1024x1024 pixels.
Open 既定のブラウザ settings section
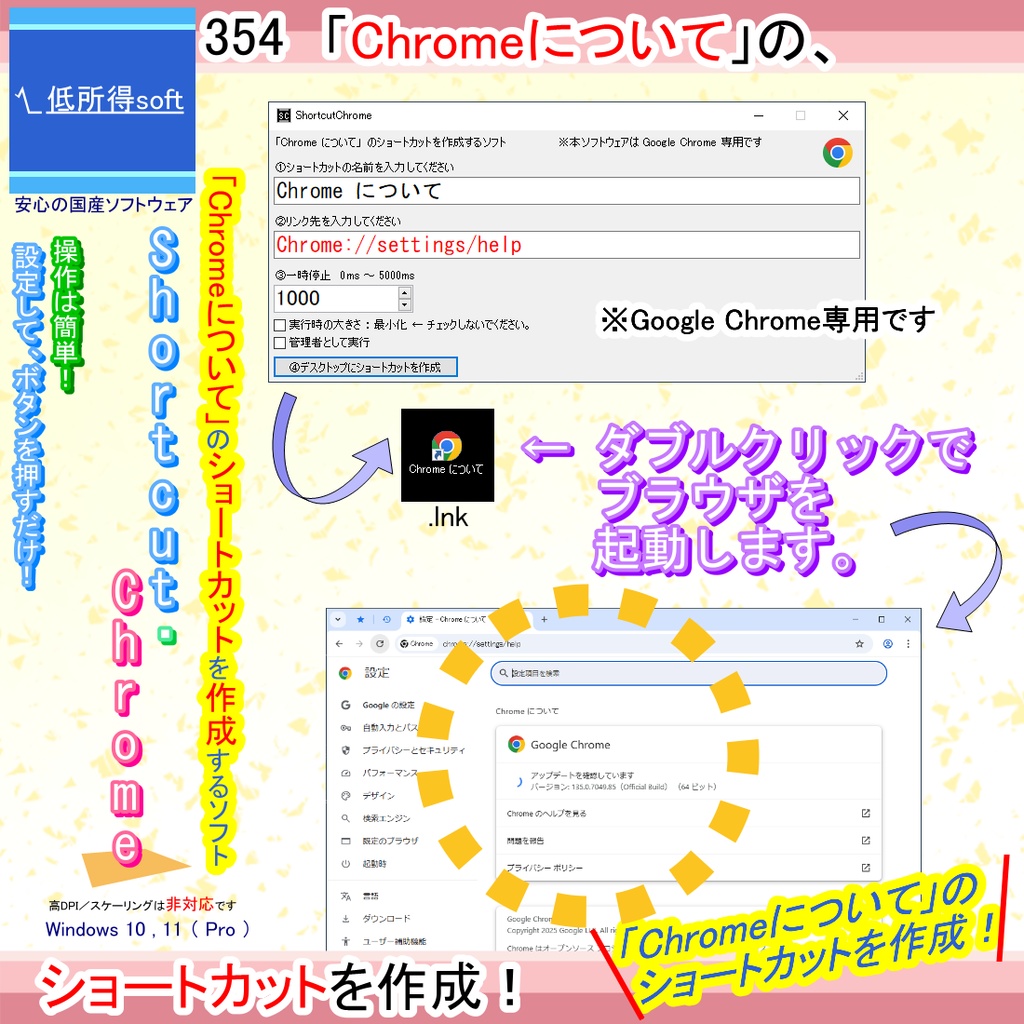pyautogui.click(x=390, y=841)
